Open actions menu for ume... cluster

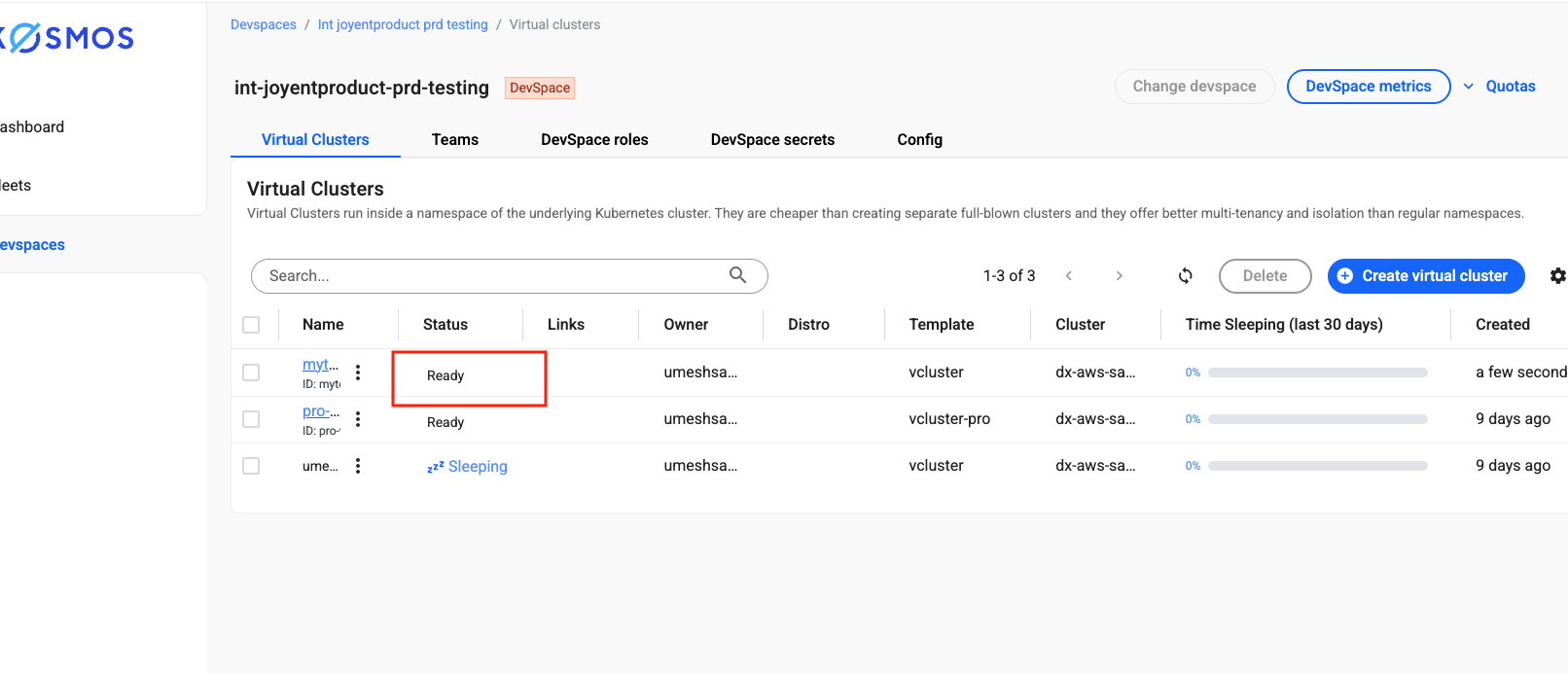tap(358, 466)
